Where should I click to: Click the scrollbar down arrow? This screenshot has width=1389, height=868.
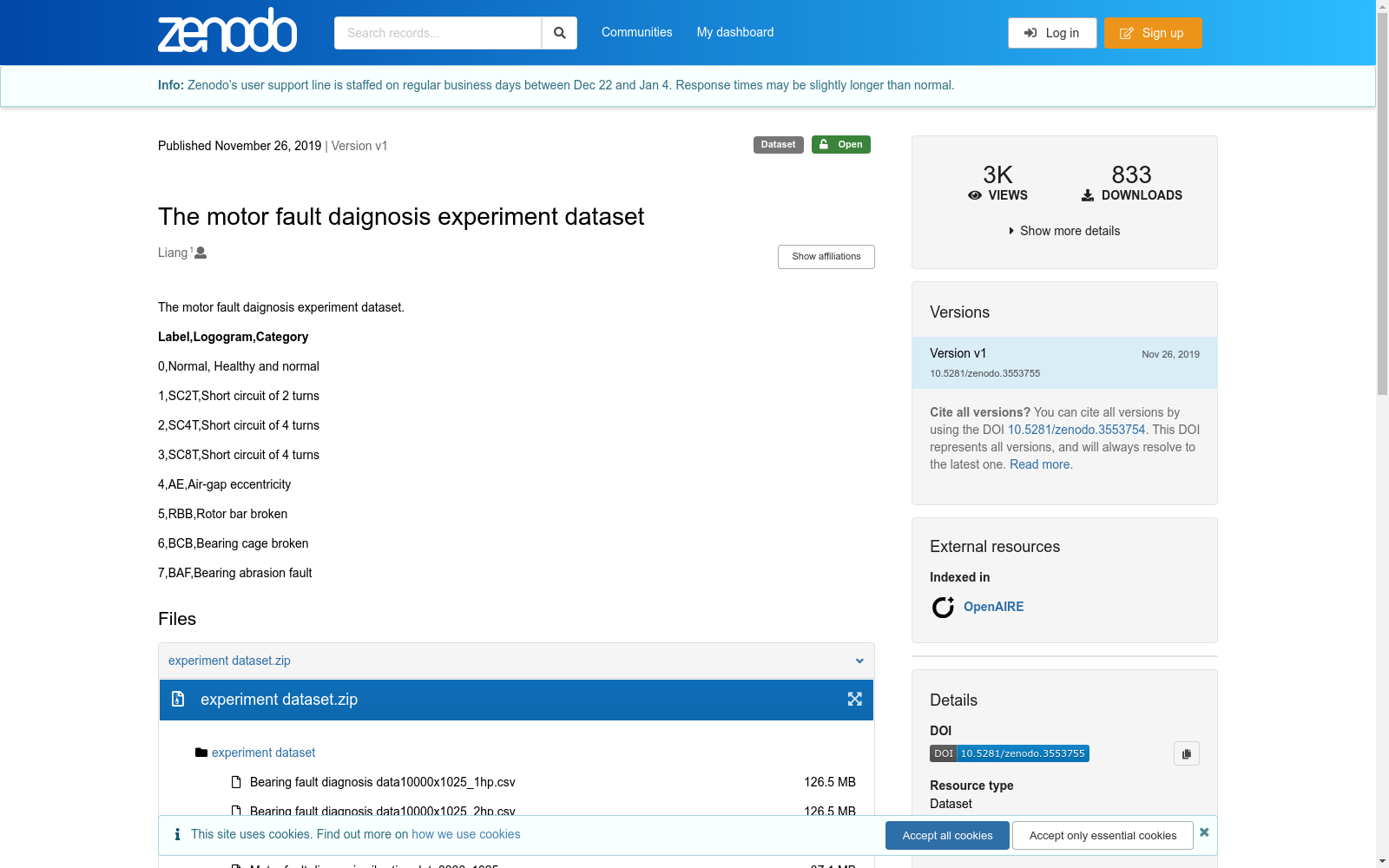click(1382, 862)
